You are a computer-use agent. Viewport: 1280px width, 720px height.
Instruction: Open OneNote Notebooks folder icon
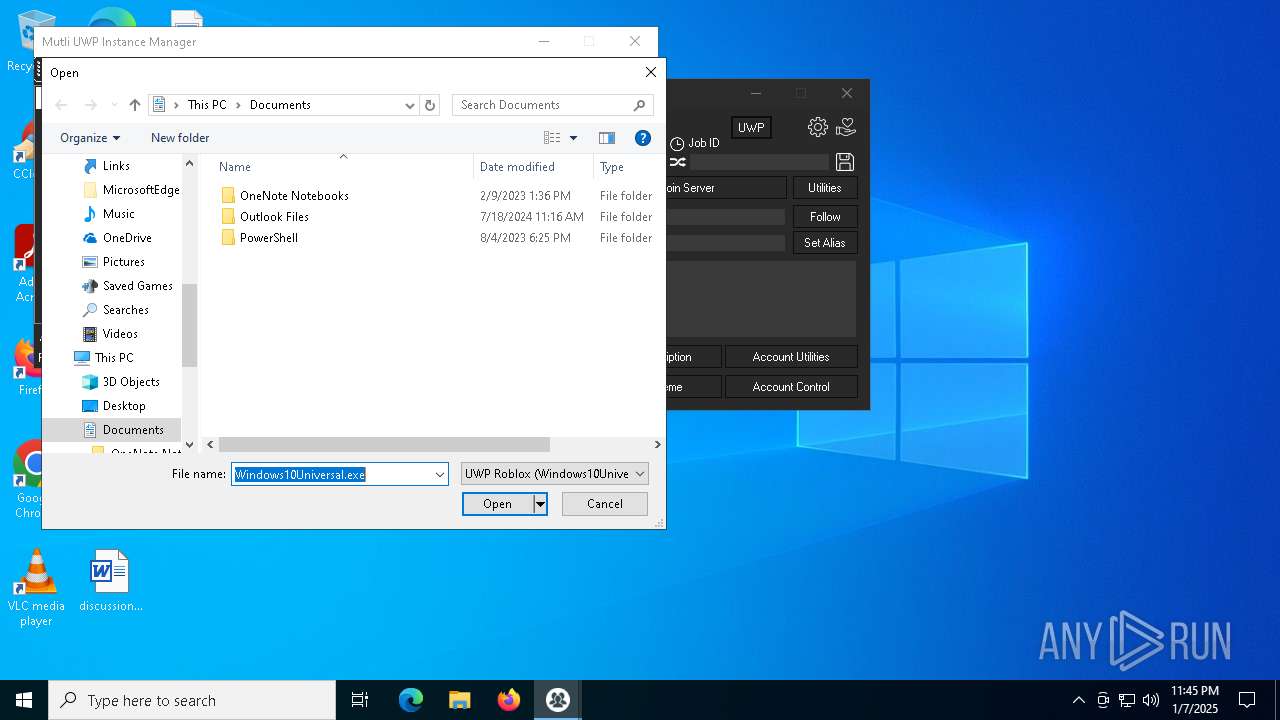pyautogui.click(x=228, y=196)
